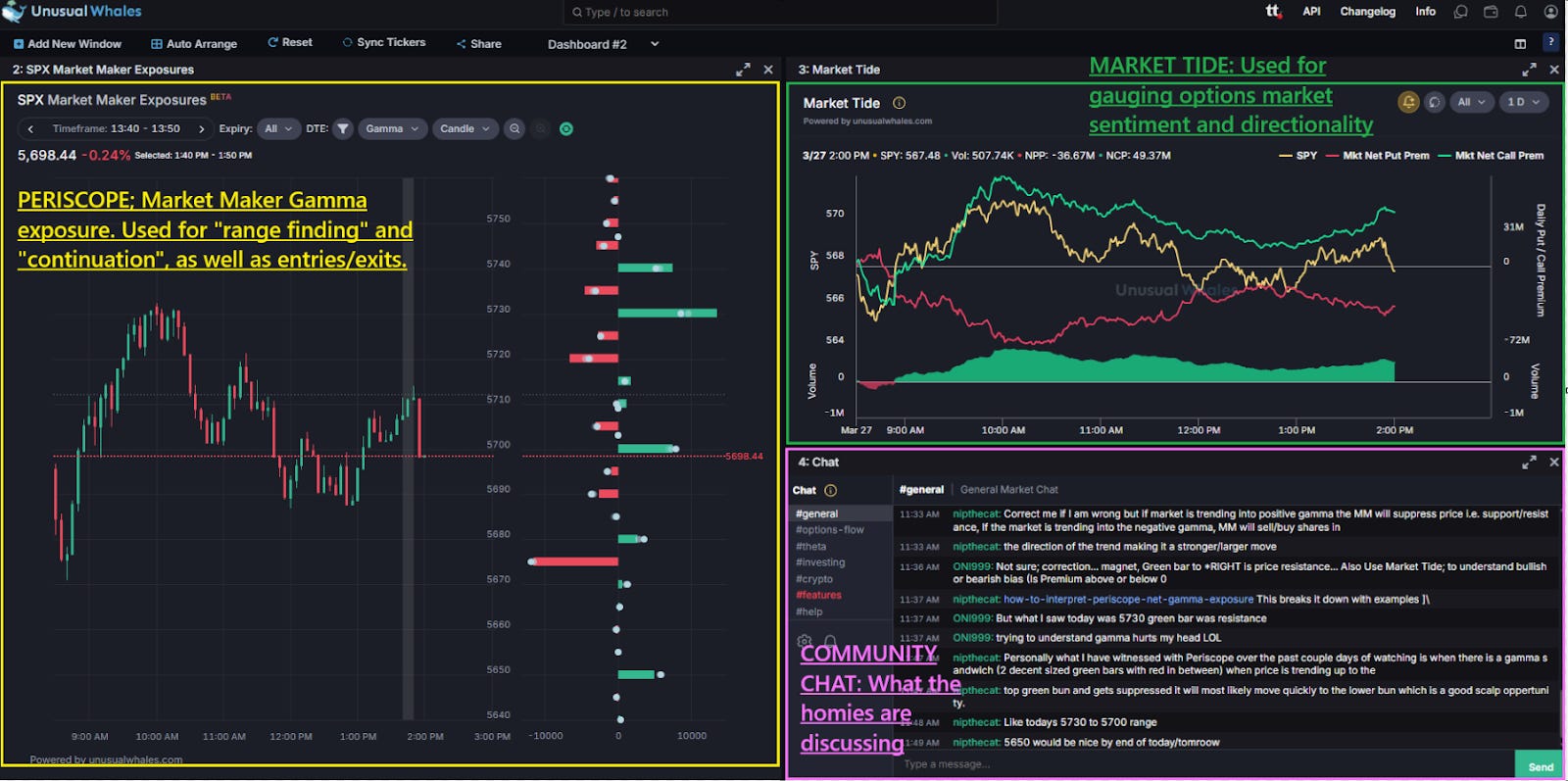Image resolution: width=1568 pixels, height=781 pixels.
Task: Toggle the green live indicator in SPX panel
Action: [566, 128]
